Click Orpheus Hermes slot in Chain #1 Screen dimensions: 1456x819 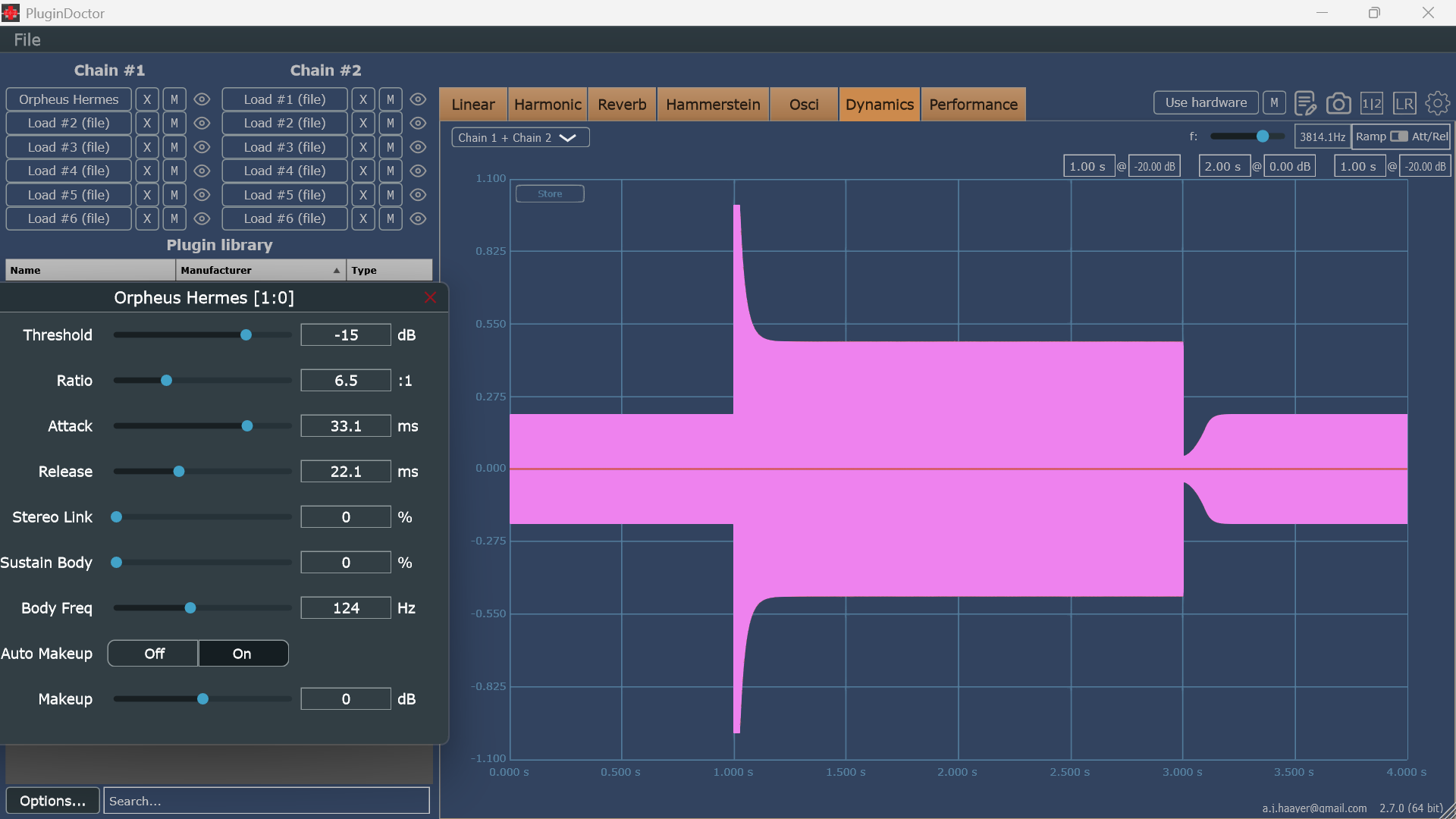[x=69, y=99]
